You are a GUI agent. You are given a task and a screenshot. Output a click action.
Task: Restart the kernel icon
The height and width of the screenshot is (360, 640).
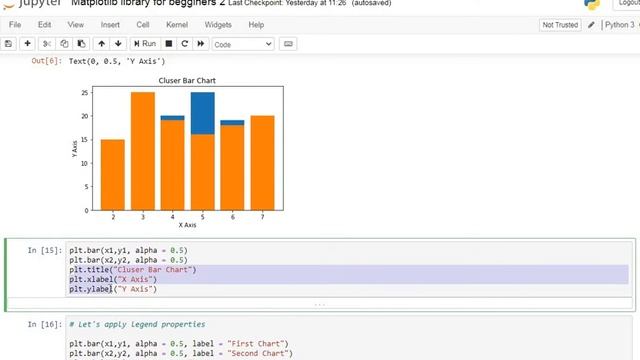[x=184, y=44]
